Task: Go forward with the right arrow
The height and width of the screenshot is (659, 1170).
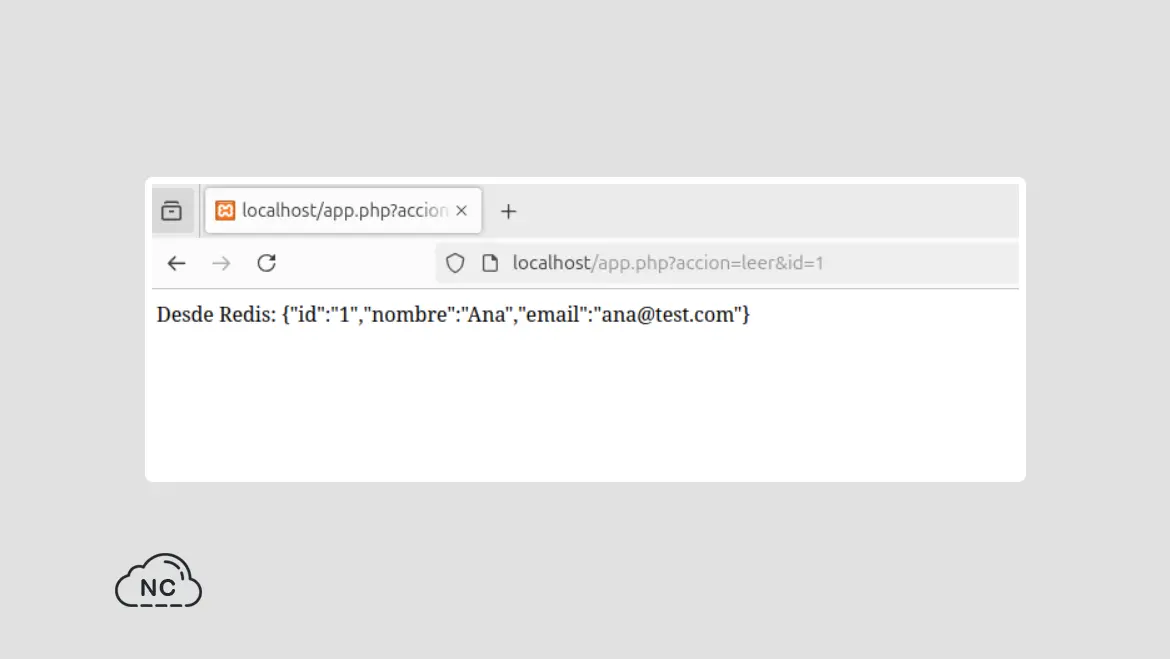Action: tap(221, 263)
